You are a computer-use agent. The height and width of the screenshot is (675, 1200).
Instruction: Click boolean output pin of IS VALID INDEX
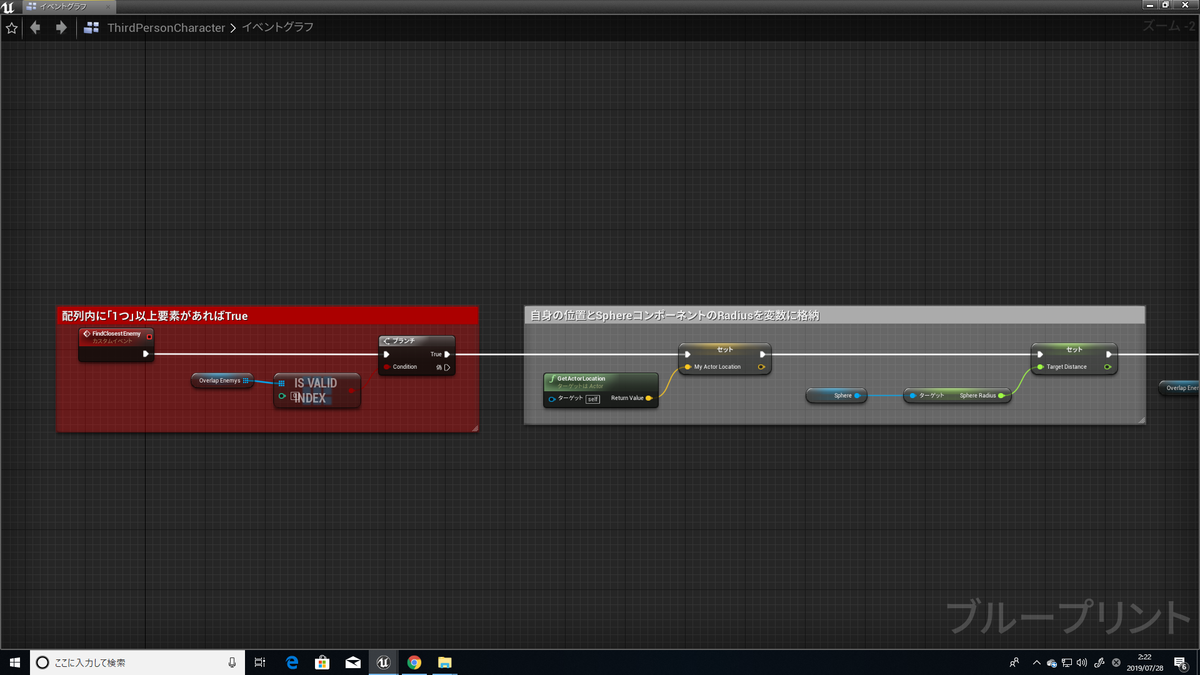coord(352,390)
